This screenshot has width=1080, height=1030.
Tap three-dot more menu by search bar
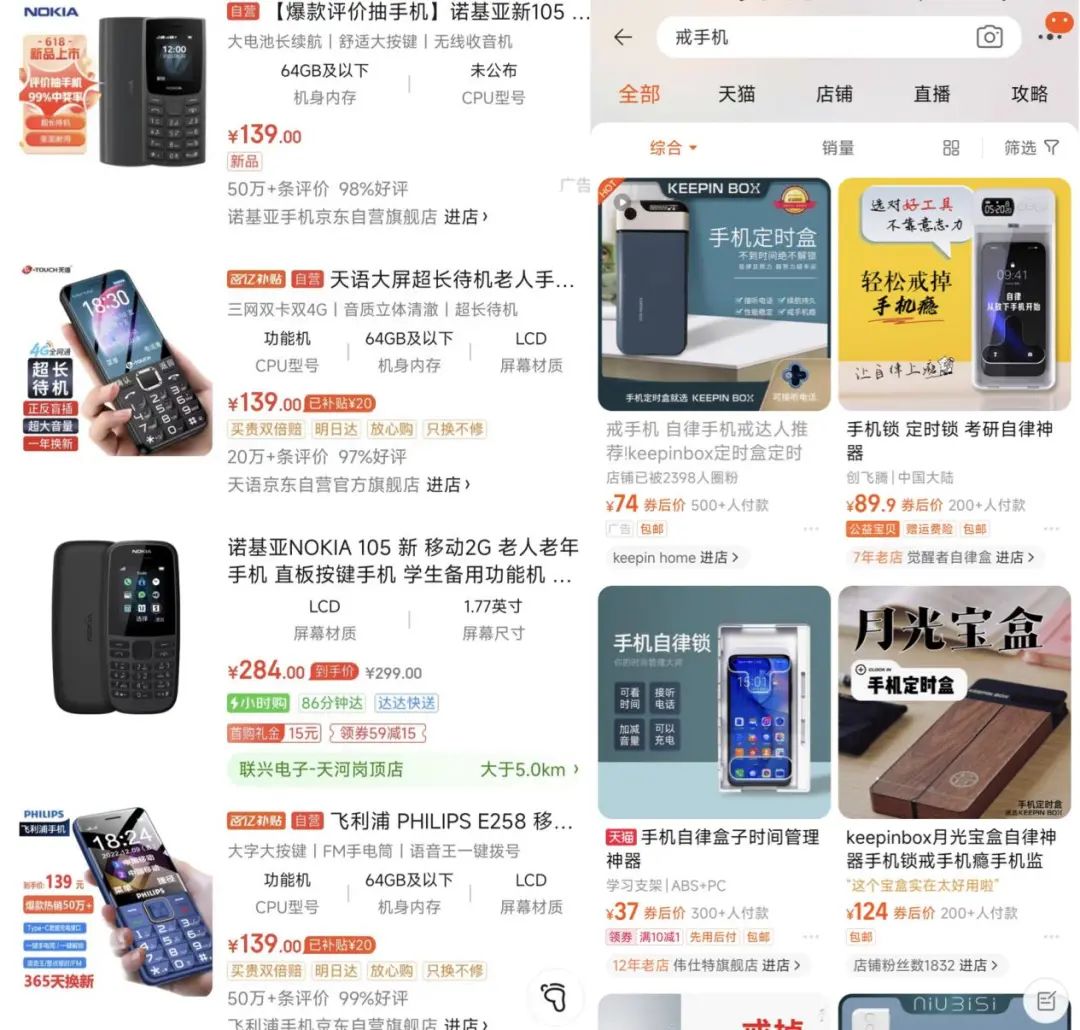1050,37
